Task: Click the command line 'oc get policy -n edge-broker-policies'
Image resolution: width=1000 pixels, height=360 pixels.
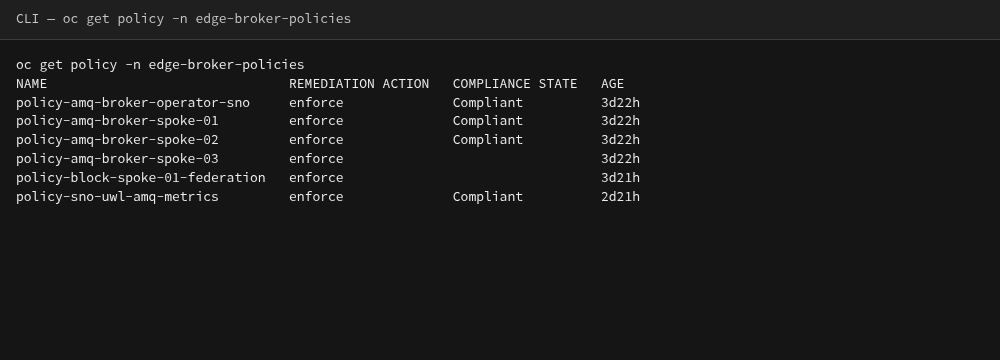Action: pyautogui.click(x=160, y=64)
